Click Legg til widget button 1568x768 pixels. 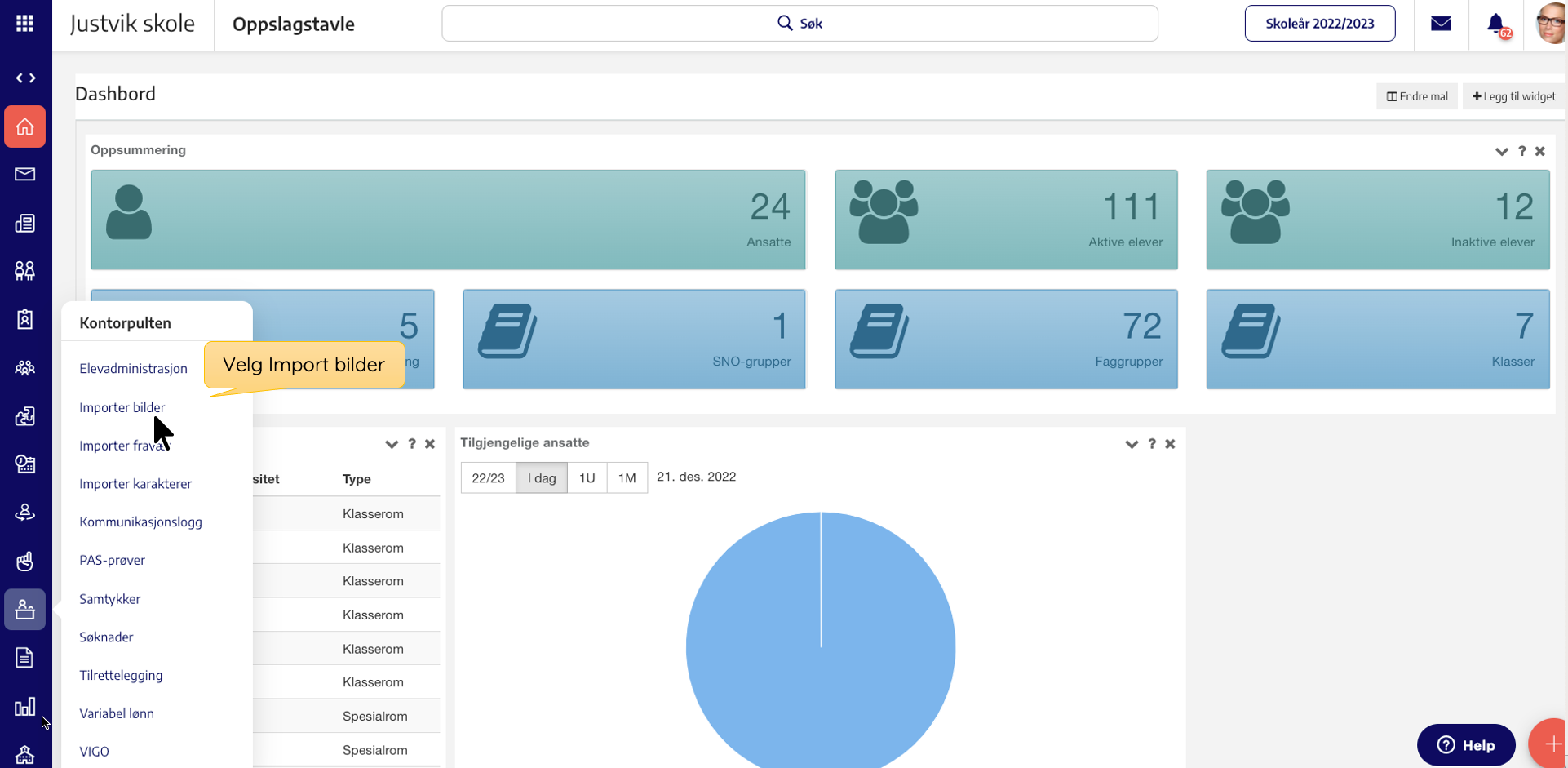(x=1513, y=96)
